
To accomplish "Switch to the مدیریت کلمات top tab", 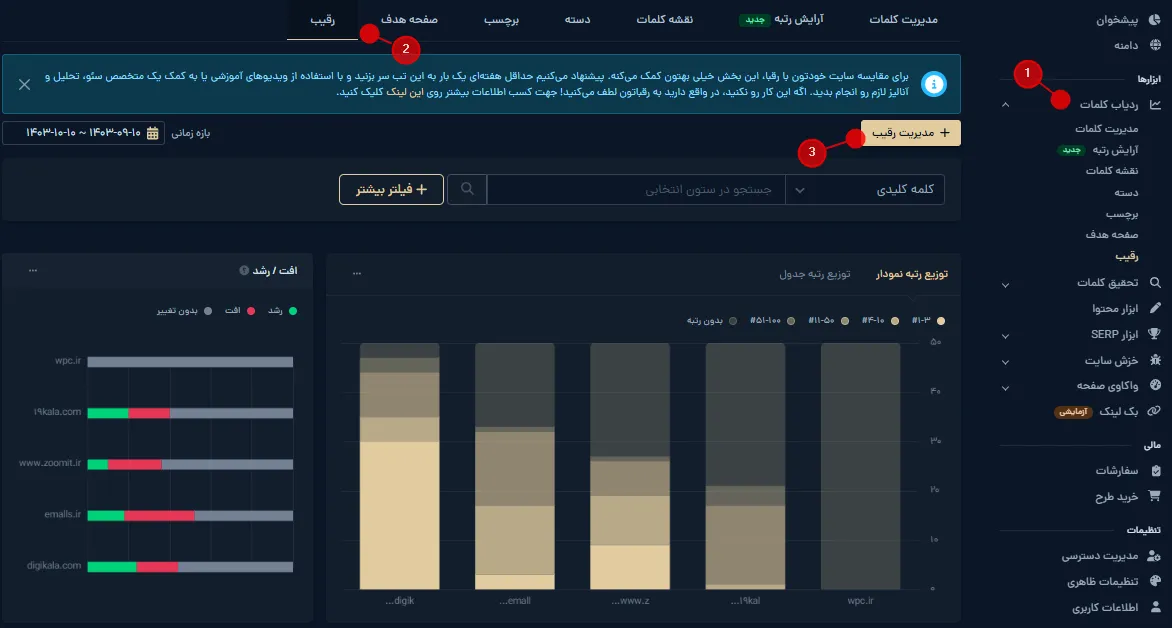I will pos(903,19).
